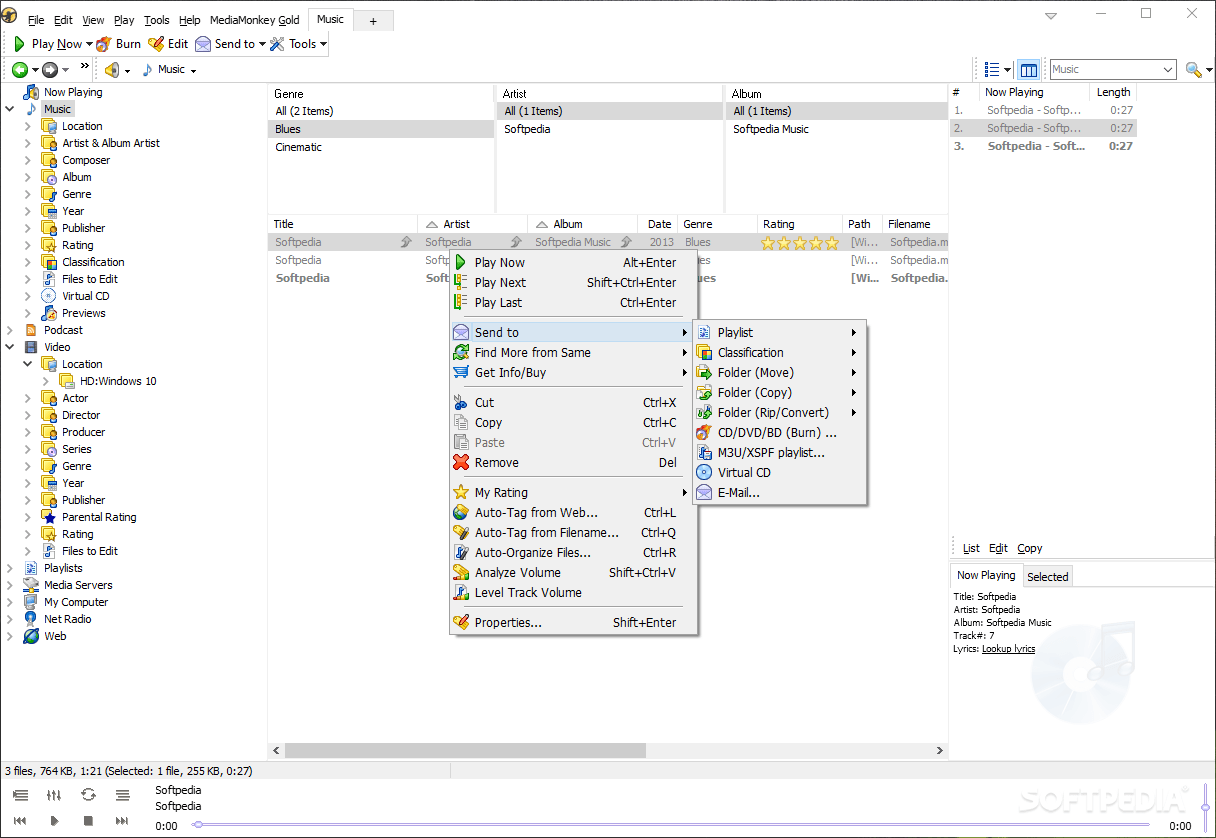Screen dimensions: 1216x838
Task: Click the speaker volume icon in toolbar
Action: tap(112, 70)
